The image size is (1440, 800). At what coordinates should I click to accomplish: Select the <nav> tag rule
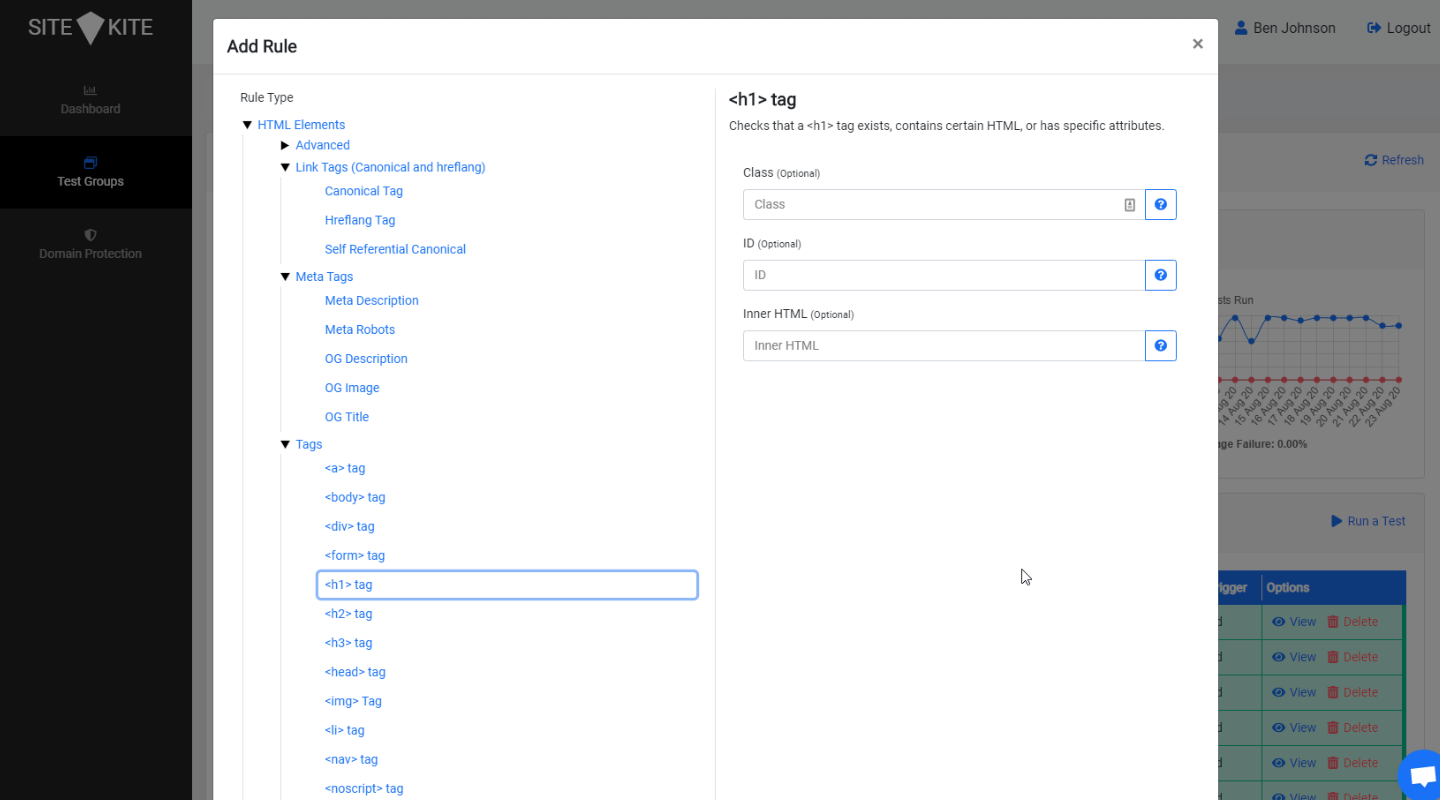[351, 759]
